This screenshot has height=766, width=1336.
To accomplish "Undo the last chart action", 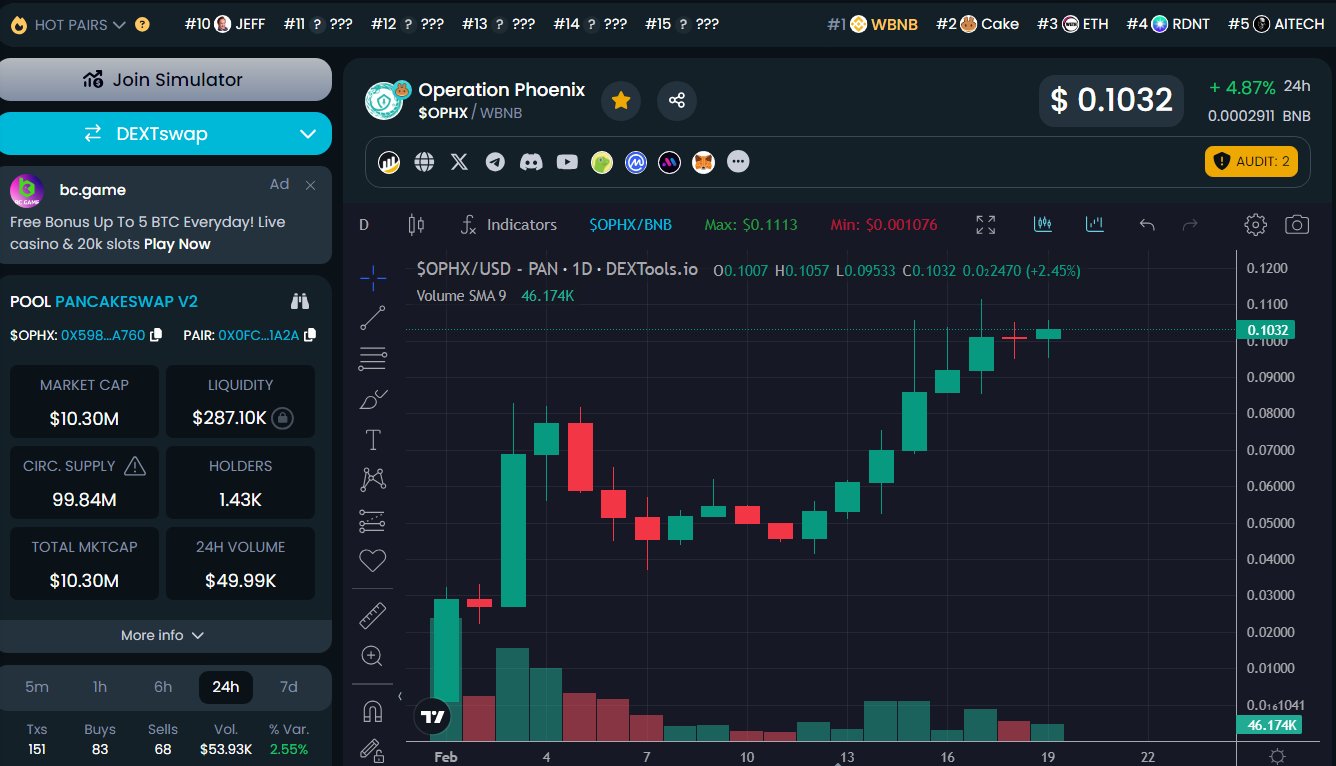I will point(1147,225).
